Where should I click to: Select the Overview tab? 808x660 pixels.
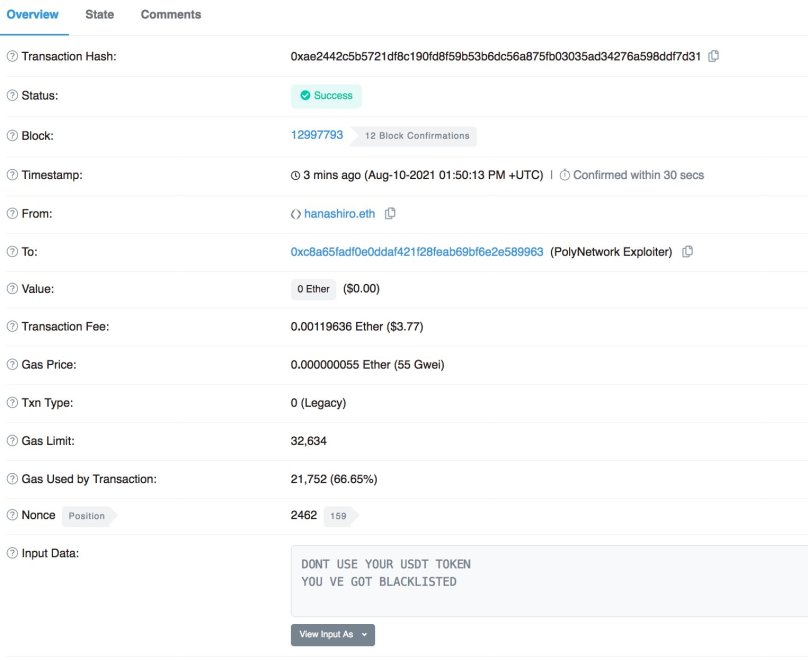coord(33,14)
